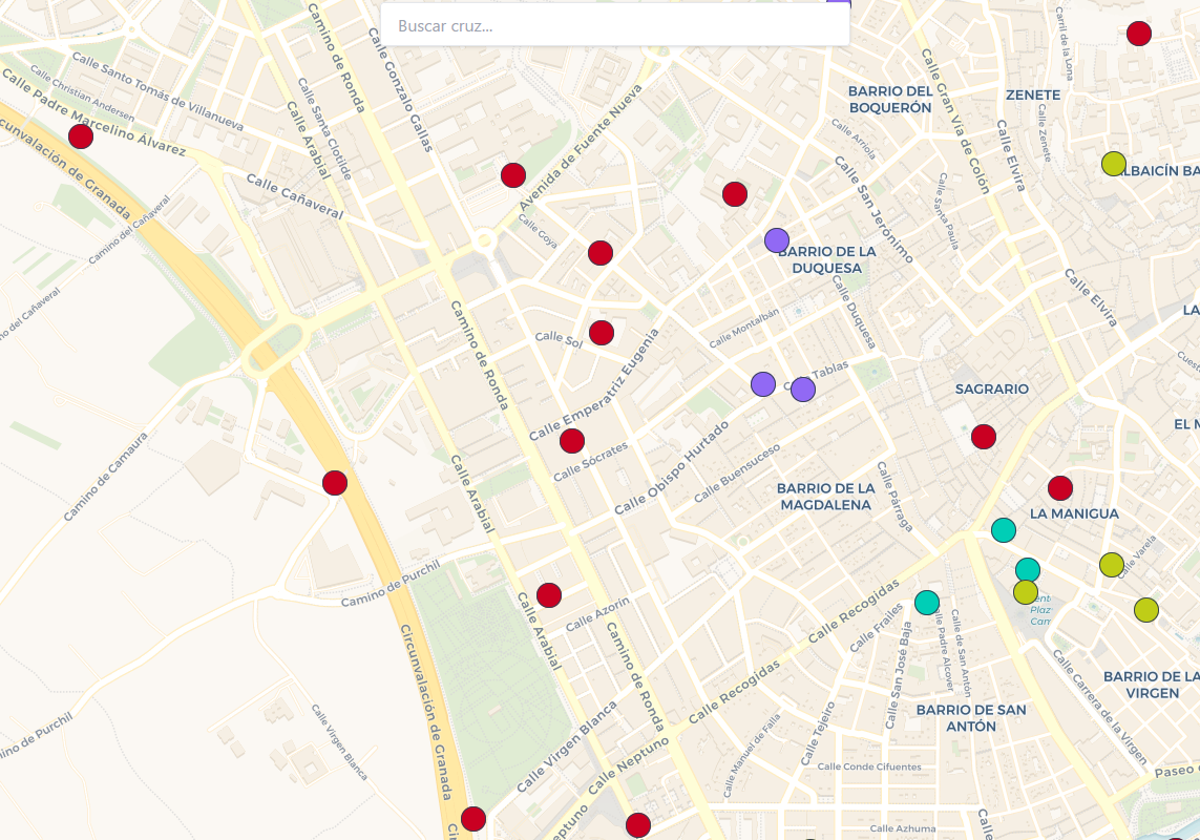The height and width of the screenshot is (840, 1200).
Task: Click the 'Calle Gonzalo Gallas' street label
Action: pyautogui.click(x=400, y=89)
